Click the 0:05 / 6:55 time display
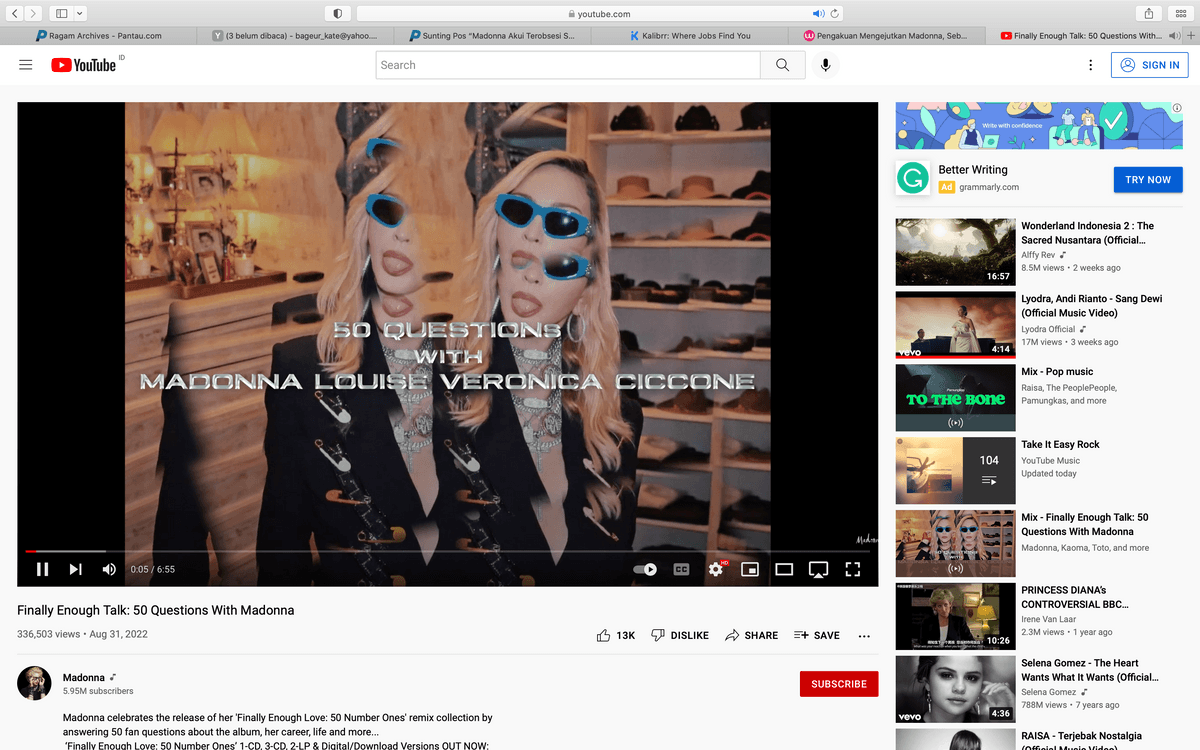This screenshot has height=750, width=1200. point(152,569)
